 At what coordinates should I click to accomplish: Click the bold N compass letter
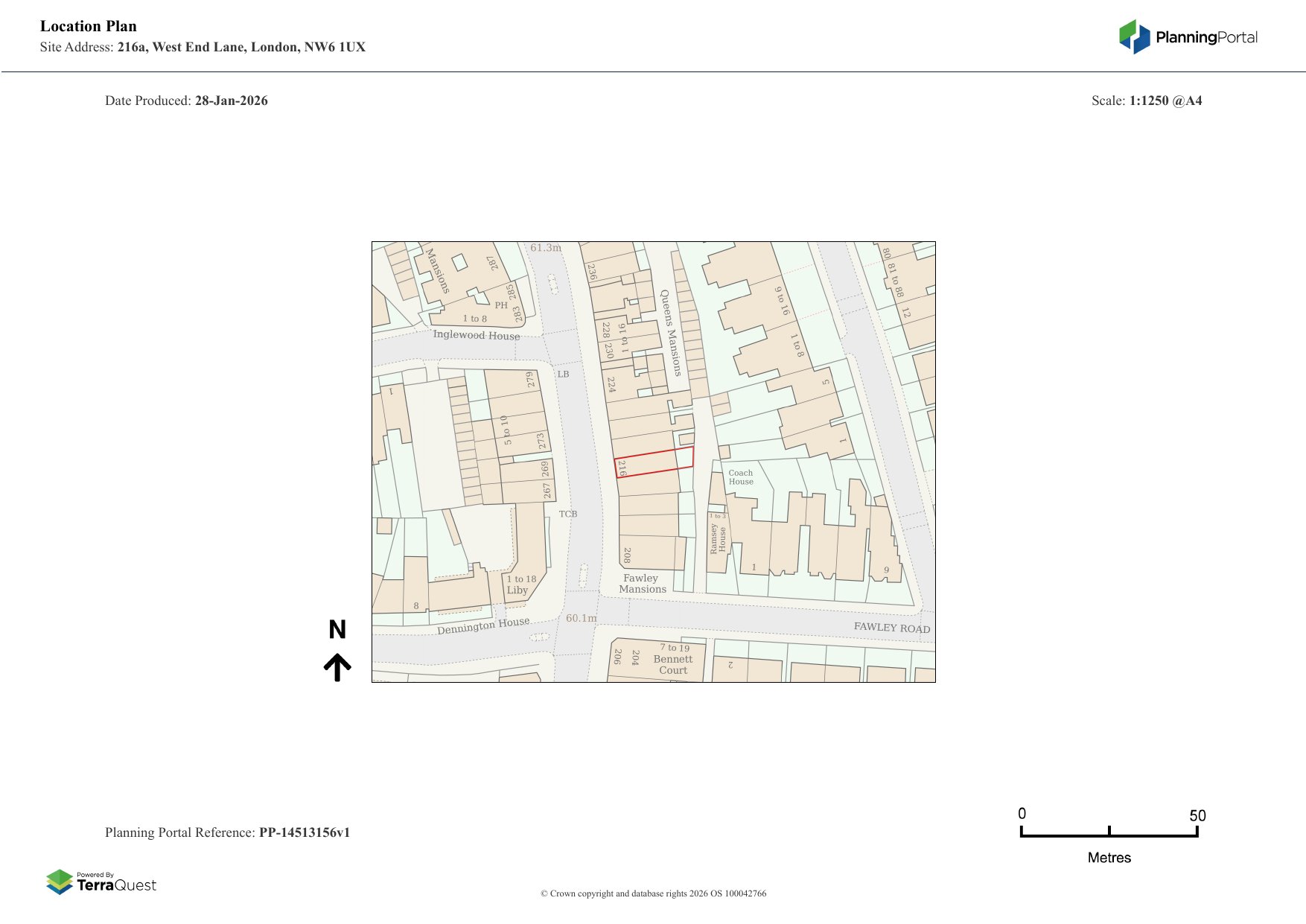click(337, 630)
